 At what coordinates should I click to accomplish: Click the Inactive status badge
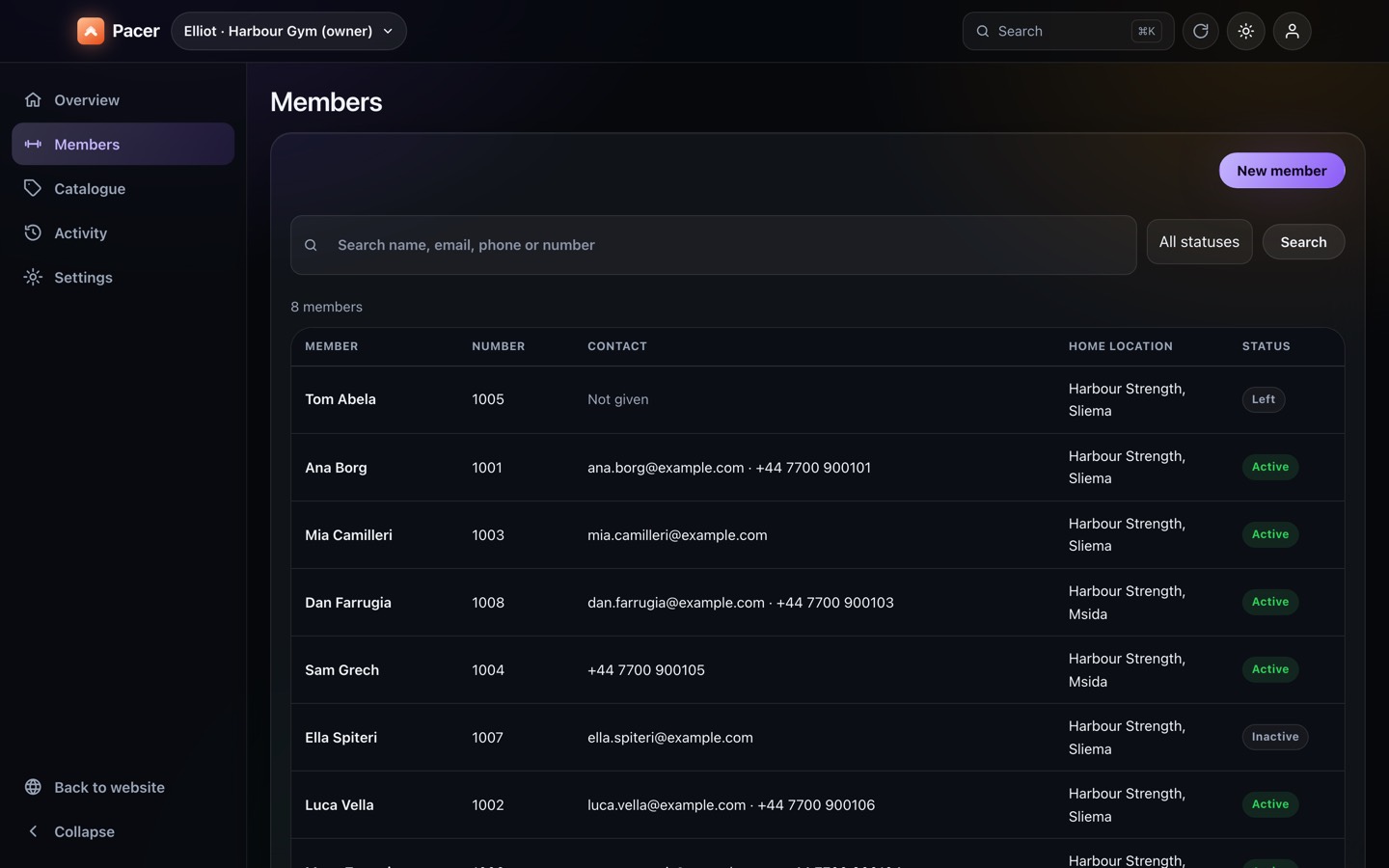click(1274, 737)
